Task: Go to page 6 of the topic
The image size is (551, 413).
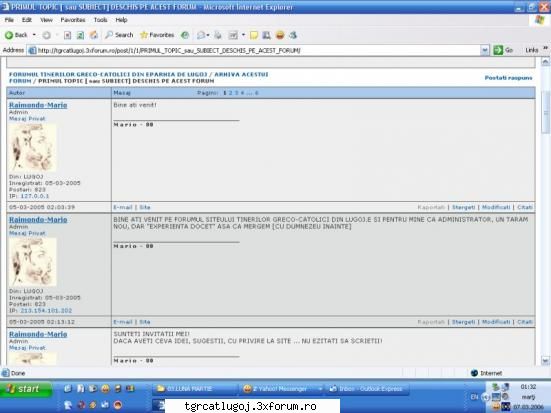Action: click(257, 93)
